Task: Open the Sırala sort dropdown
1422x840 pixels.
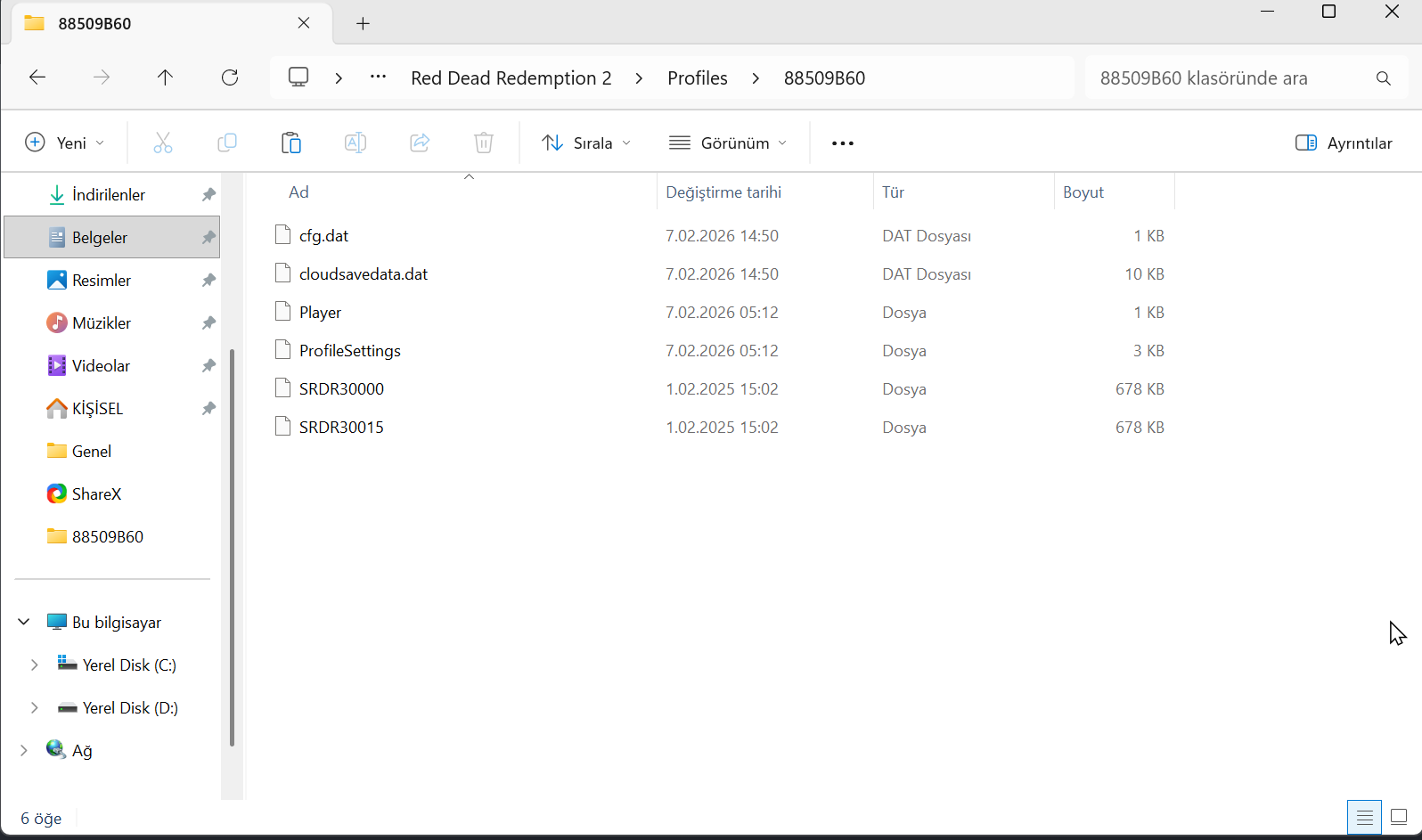Action: 586,143
